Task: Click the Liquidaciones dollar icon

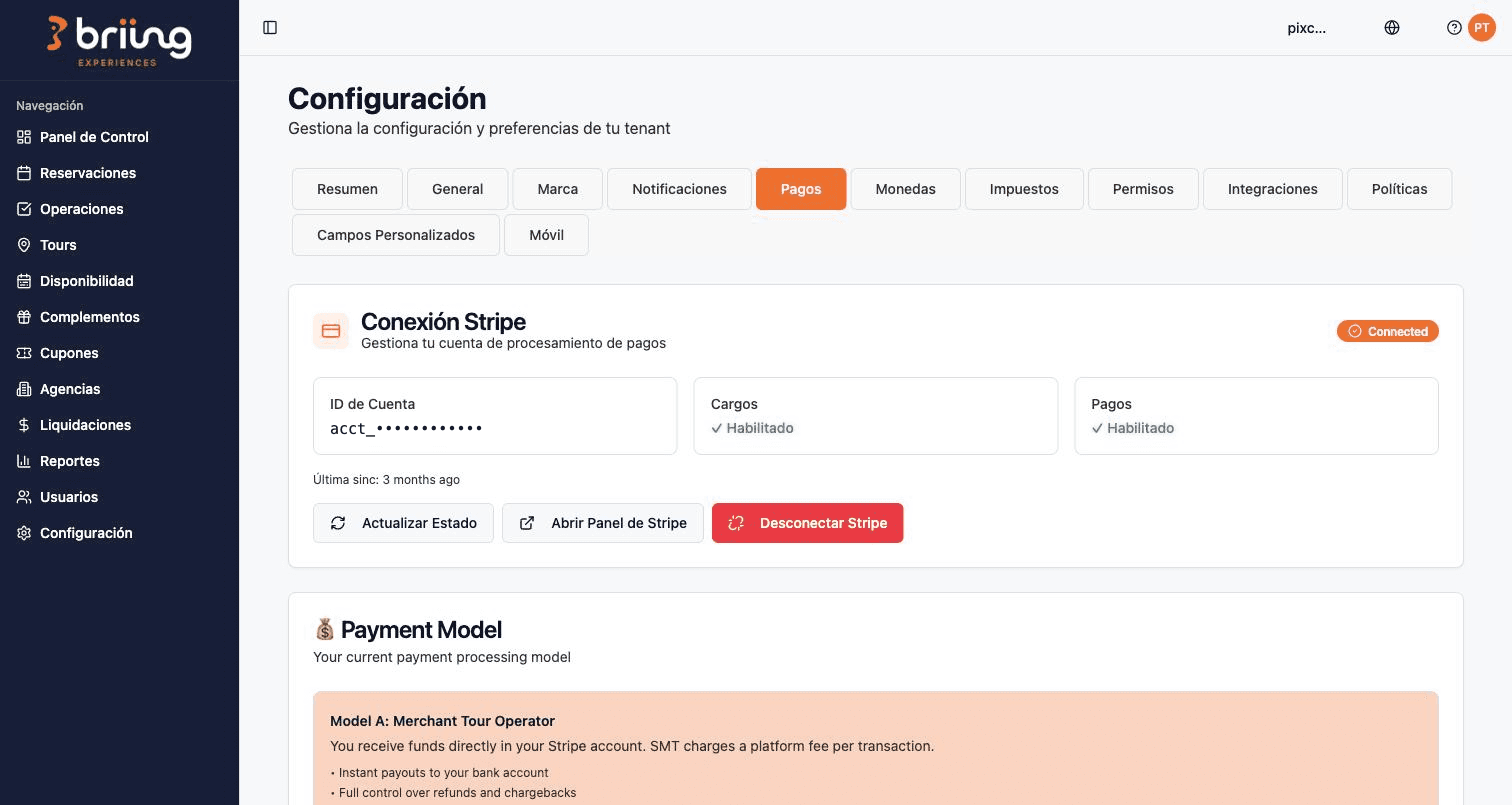Action: (24, 425)
